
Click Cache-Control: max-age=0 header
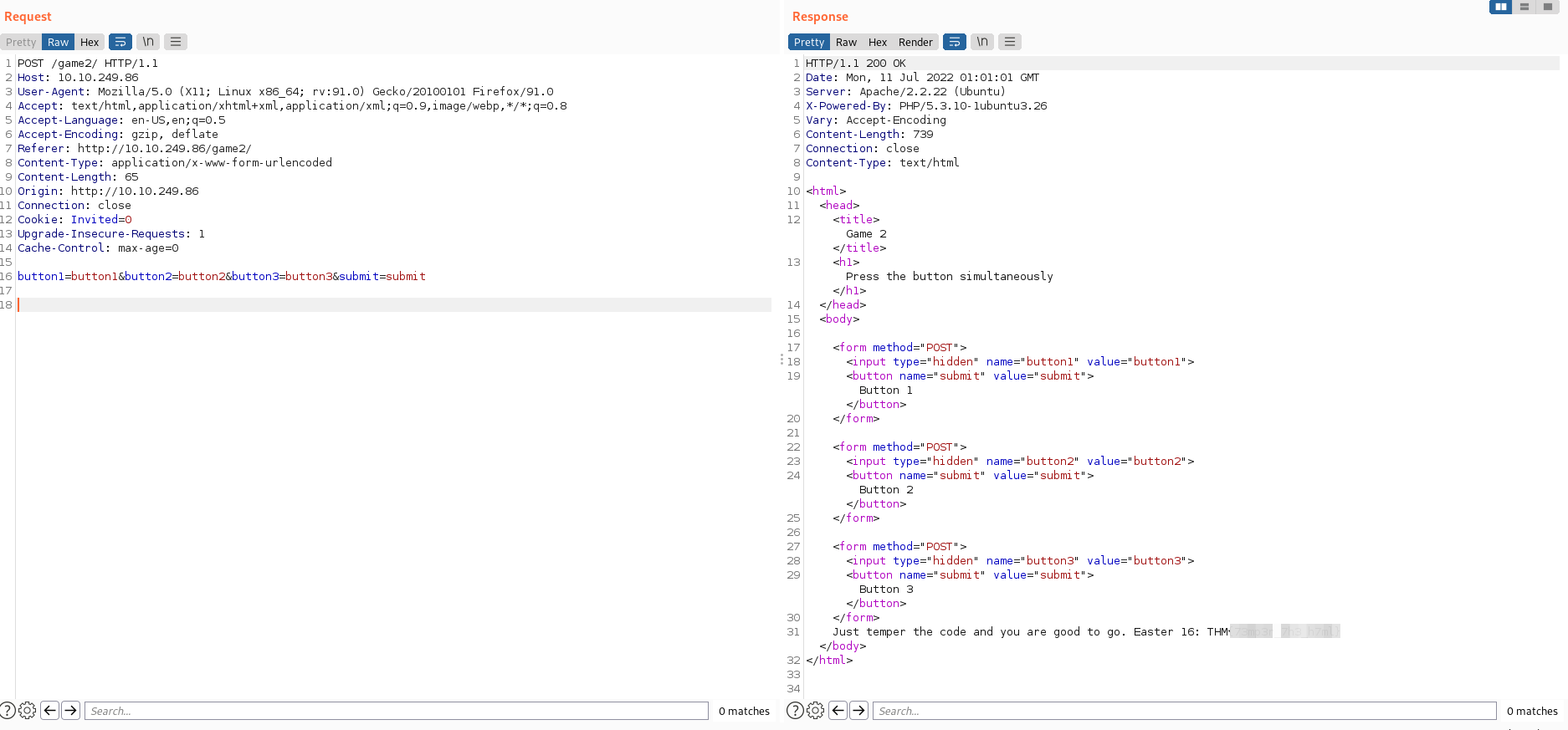click(98, 248)
